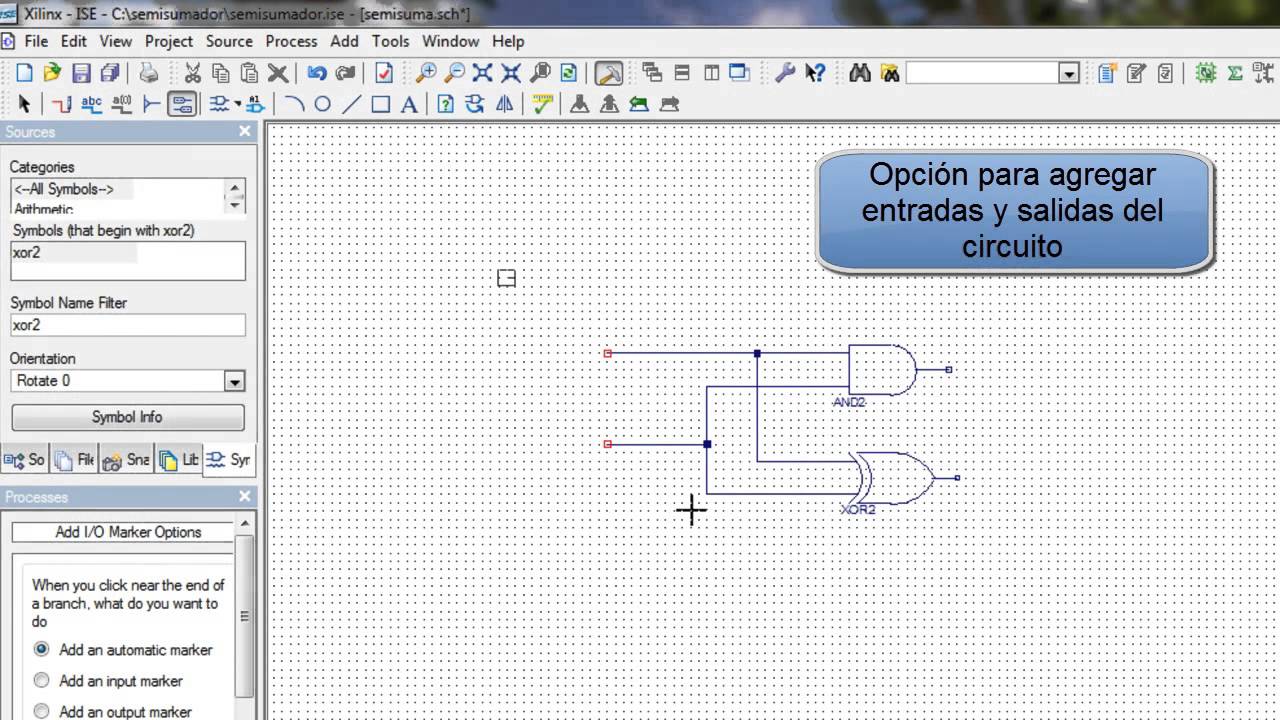Switch to the Sources (So) tab
Viewport: 1280px width, 720px height.
click(25, 460)
